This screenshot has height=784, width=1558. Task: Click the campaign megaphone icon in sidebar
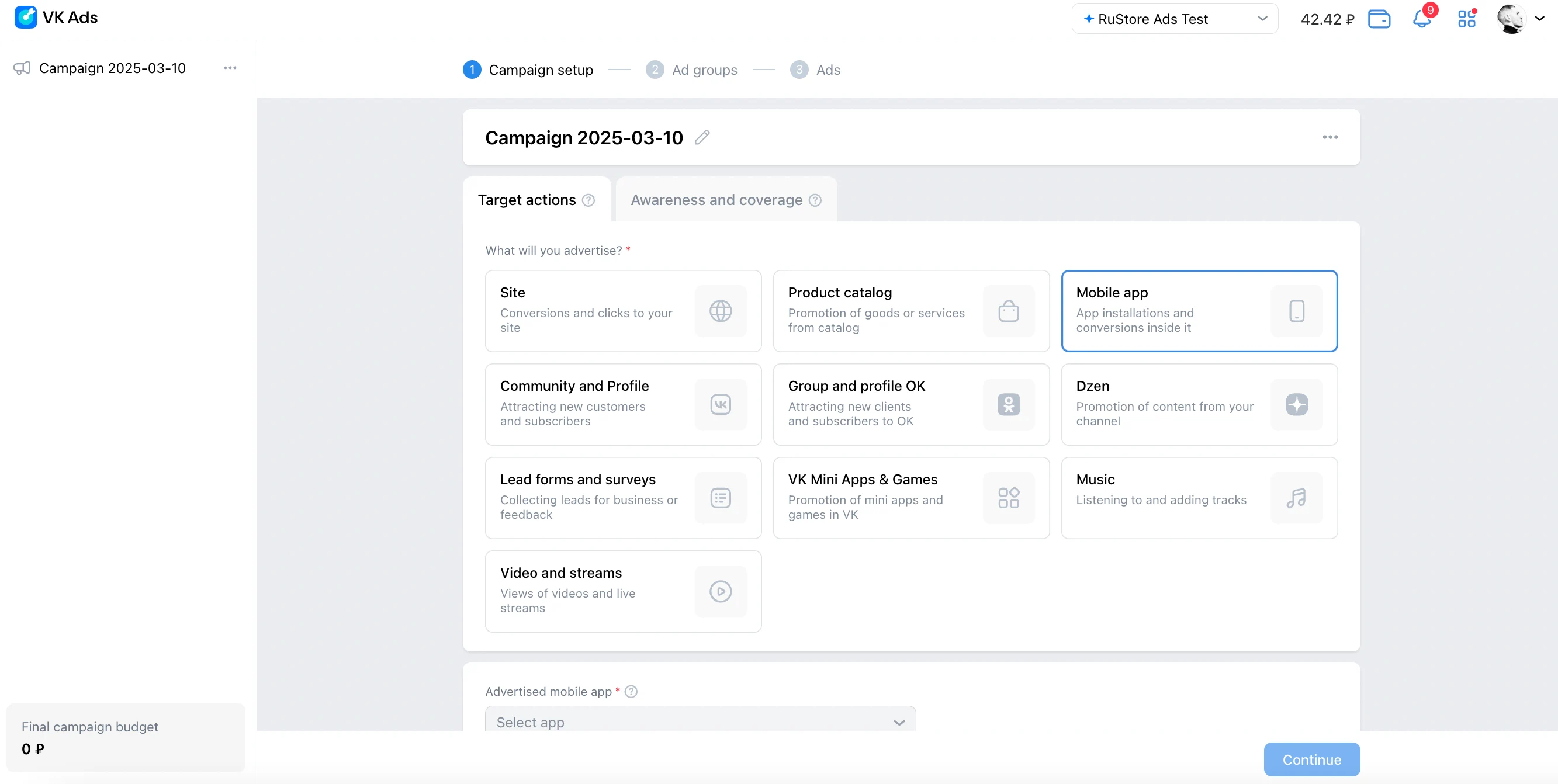point(22,68)
